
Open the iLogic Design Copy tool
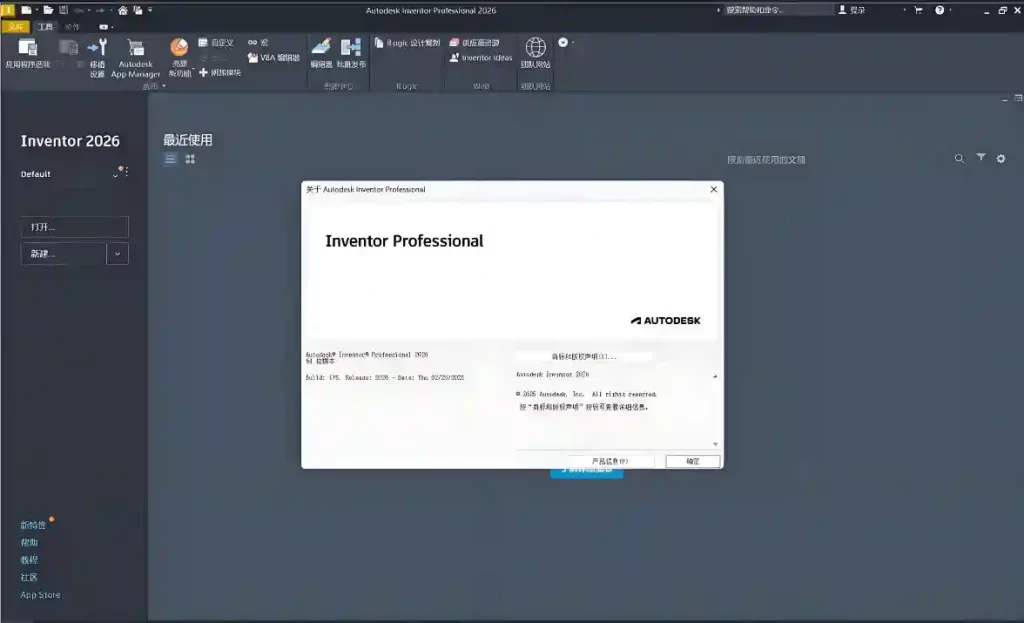tap(406, 43)
